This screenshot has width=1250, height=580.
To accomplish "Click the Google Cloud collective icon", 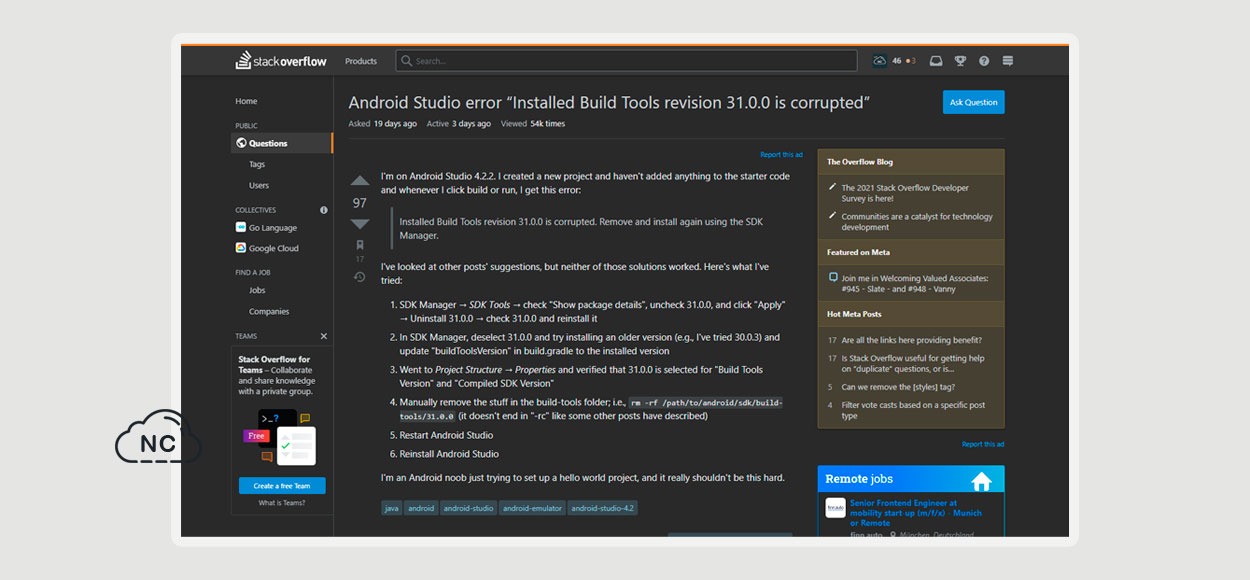I will coord(241,248).
